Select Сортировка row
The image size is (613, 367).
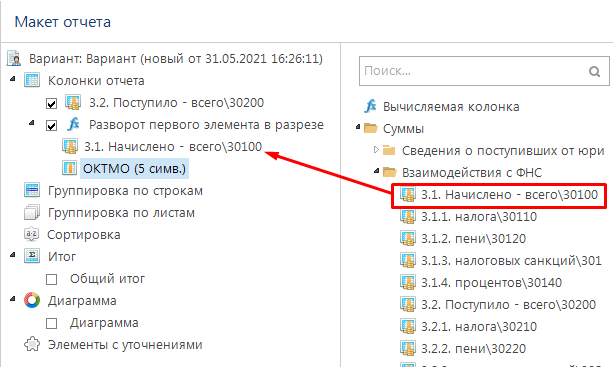click(84, 235)
